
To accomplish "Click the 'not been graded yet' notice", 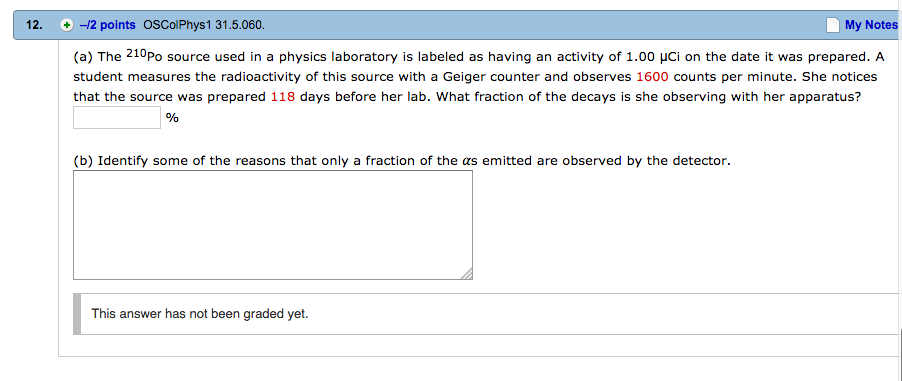I will (x=200, y=314).
